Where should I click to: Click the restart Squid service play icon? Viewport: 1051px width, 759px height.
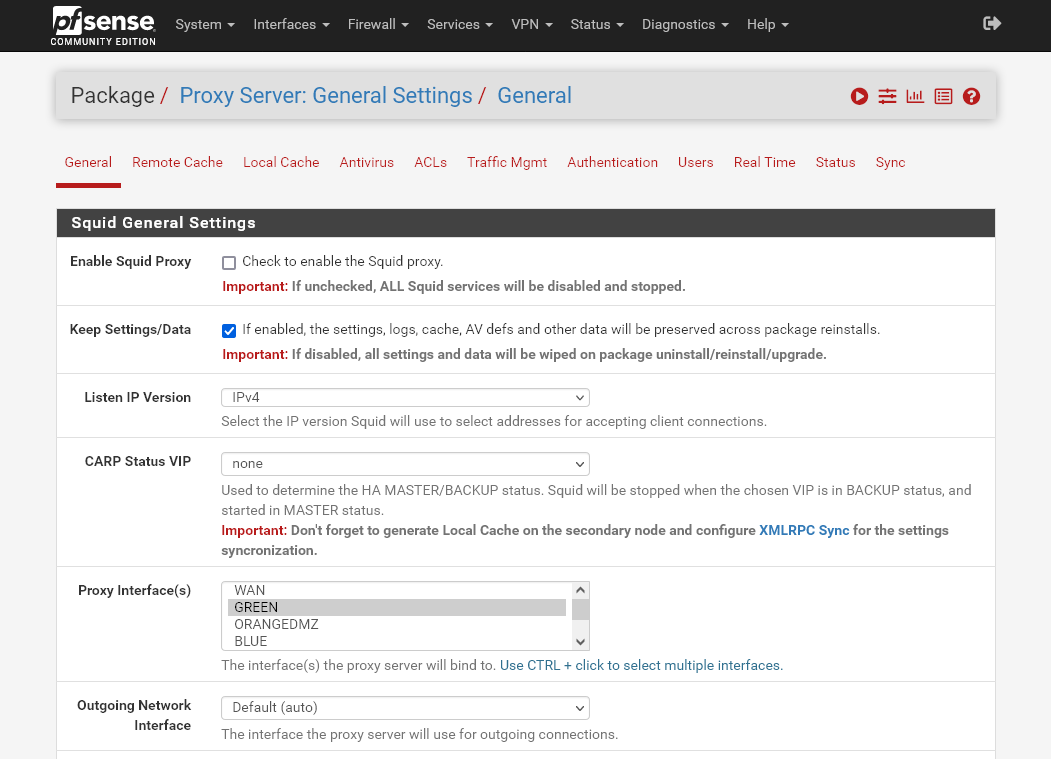pyautogui.click(x=859, y=95)
